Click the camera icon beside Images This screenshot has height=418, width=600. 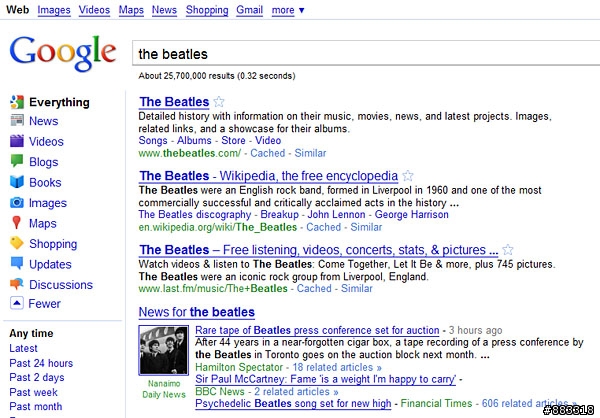click(x=17, y=202)
